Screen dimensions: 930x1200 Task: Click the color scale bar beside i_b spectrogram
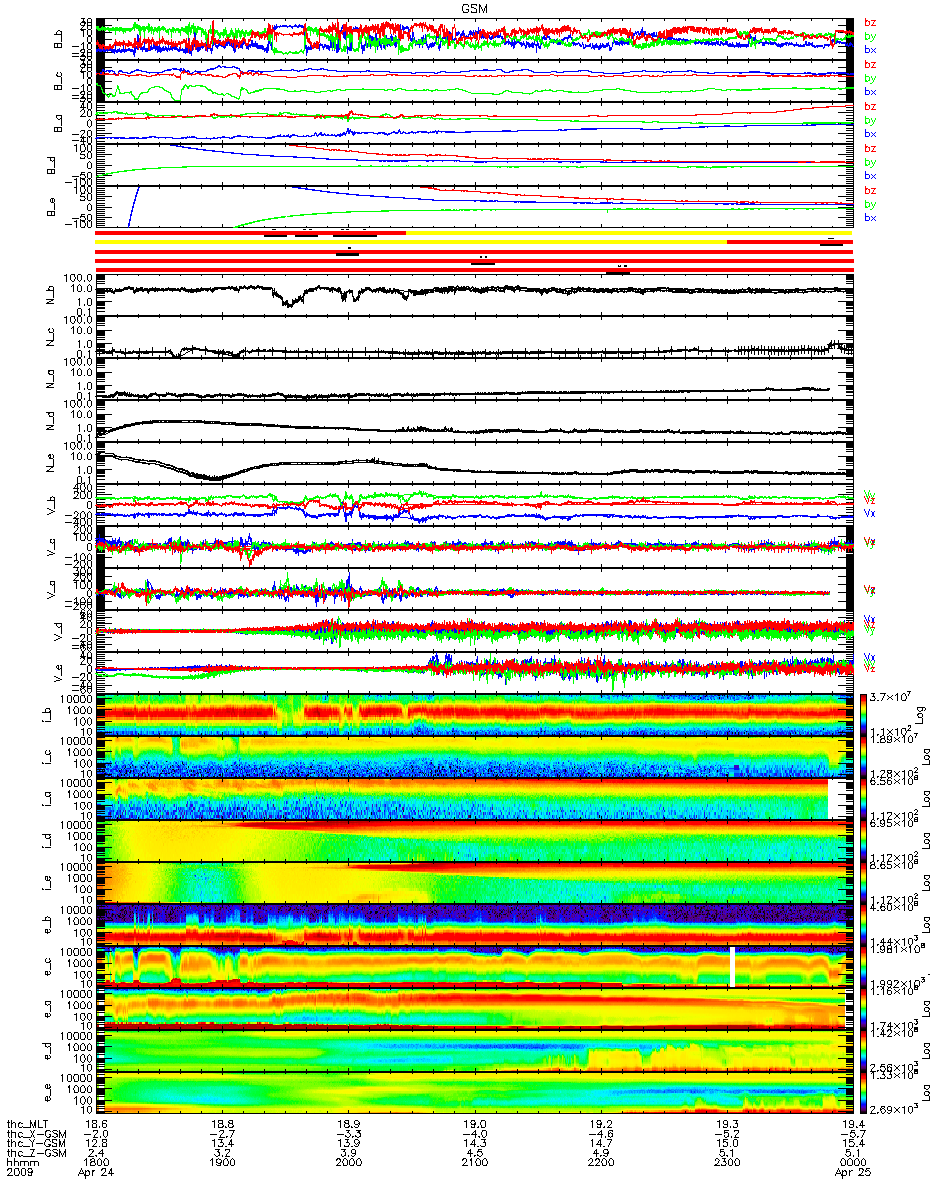[864, 714]
